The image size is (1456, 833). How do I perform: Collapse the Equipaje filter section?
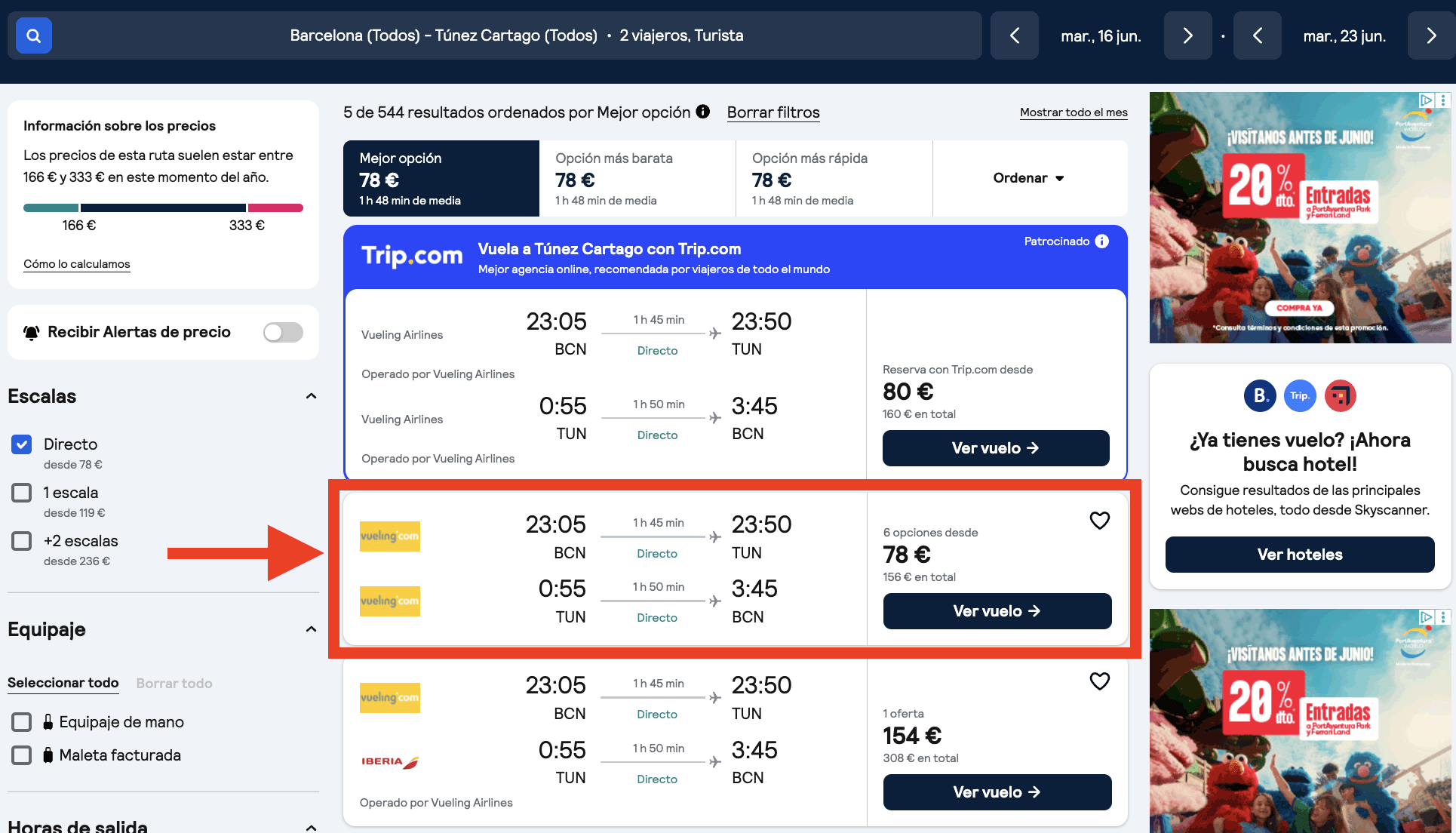(311, 629)
